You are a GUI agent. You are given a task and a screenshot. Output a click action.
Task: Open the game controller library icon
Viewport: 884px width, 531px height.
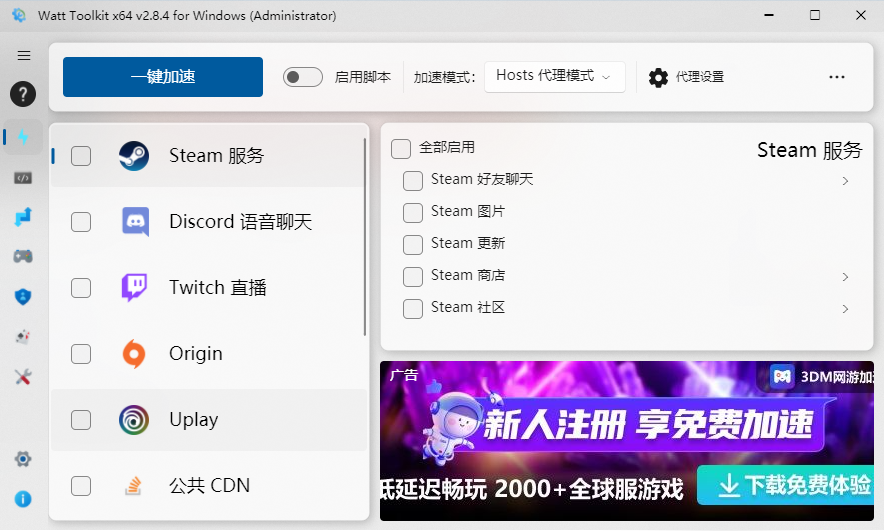(x=23, y=256)
